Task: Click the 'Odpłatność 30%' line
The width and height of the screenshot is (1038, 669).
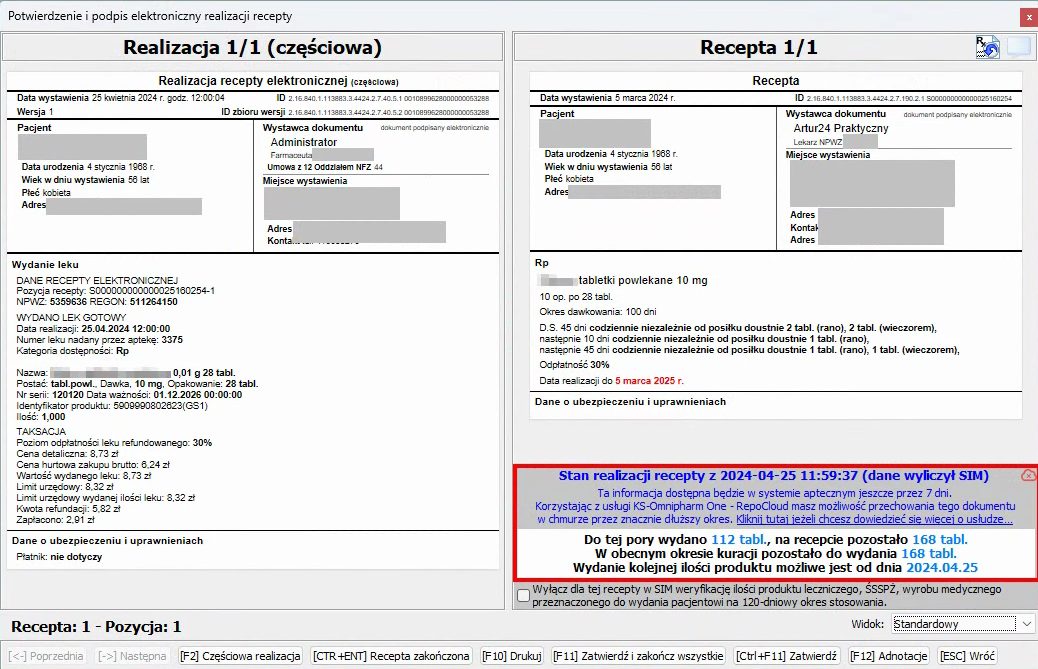Action: (574, 365)
